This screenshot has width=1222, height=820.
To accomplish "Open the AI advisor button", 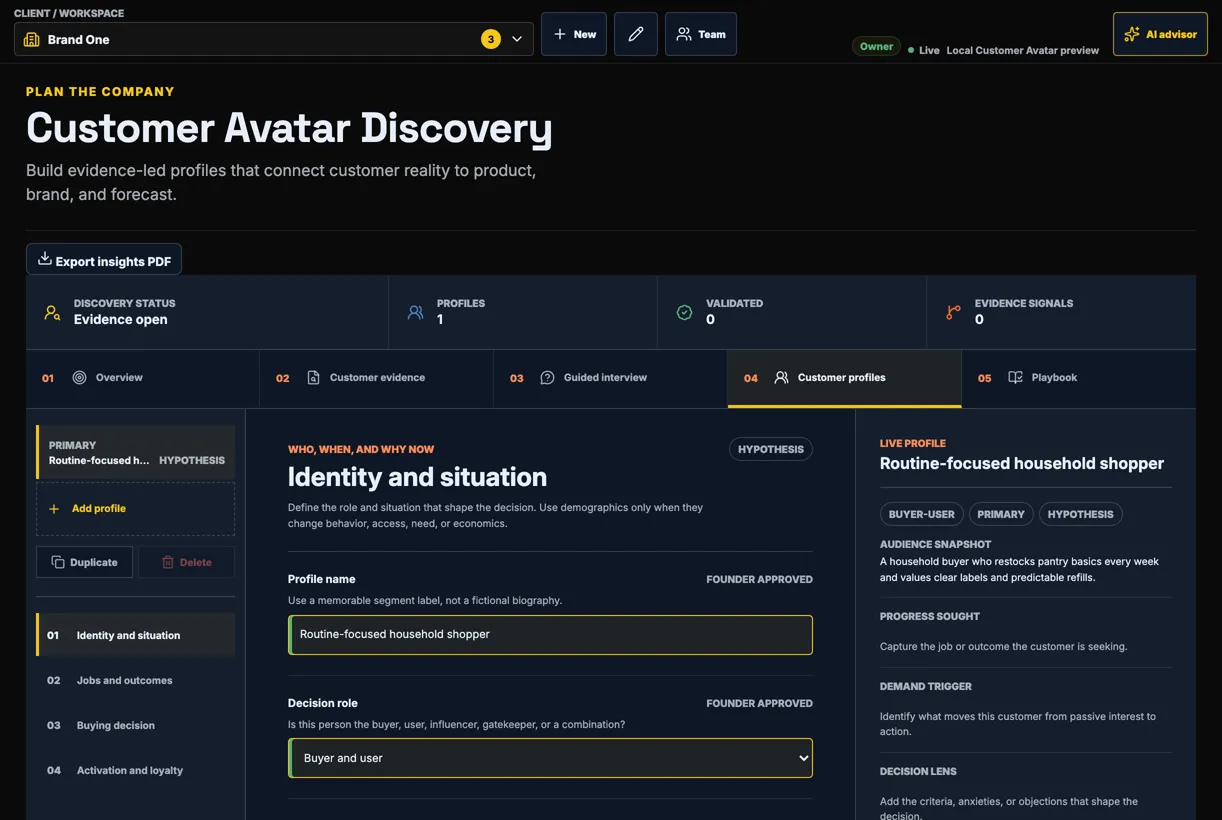I will pos(1160,34).
